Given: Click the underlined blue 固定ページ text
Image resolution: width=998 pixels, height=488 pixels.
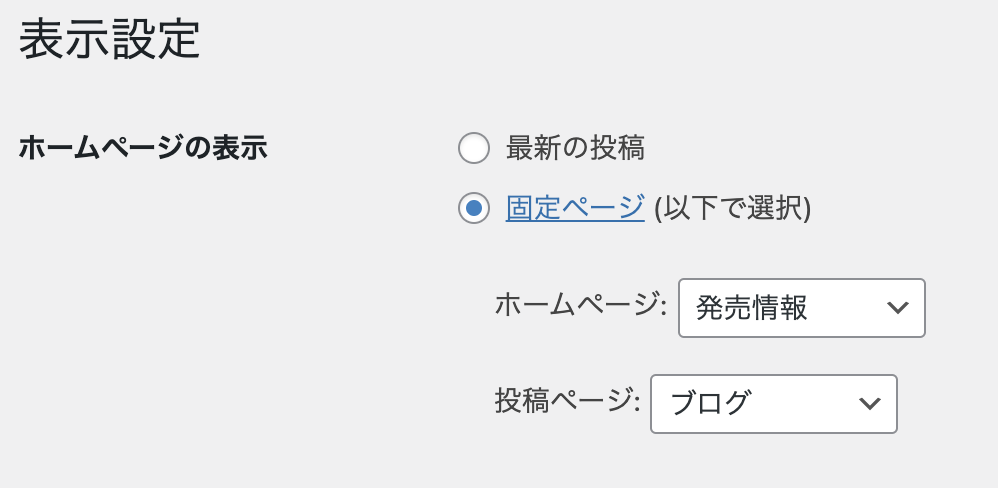Looking at the screenshot, I should coord(575,208).
